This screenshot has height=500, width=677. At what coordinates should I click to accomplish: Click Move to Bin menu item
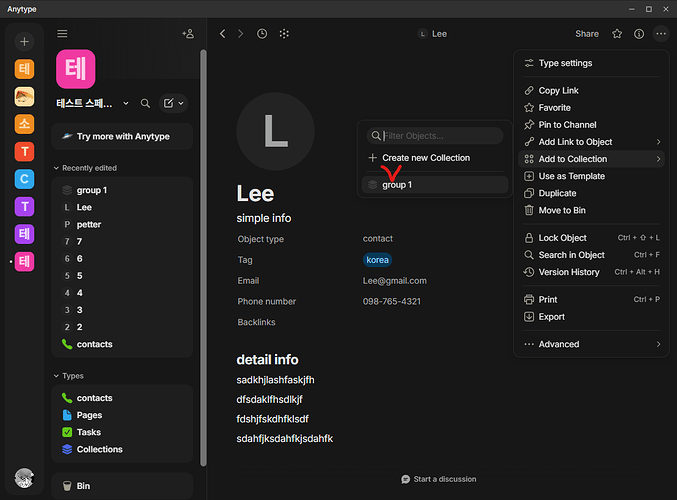click(592, 210)
